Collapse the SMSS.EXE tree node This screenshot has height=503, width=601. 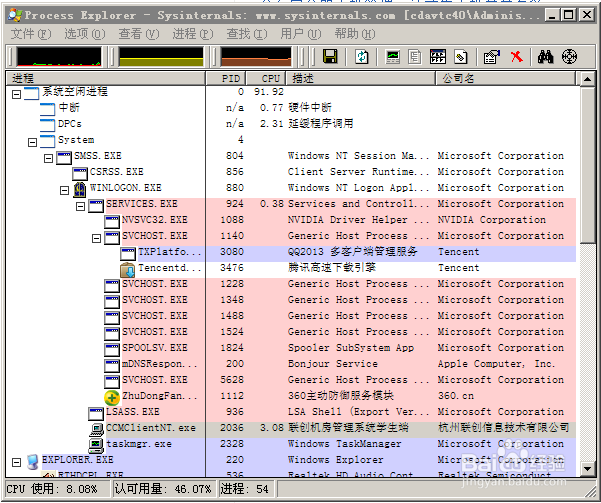pos(48,158)
